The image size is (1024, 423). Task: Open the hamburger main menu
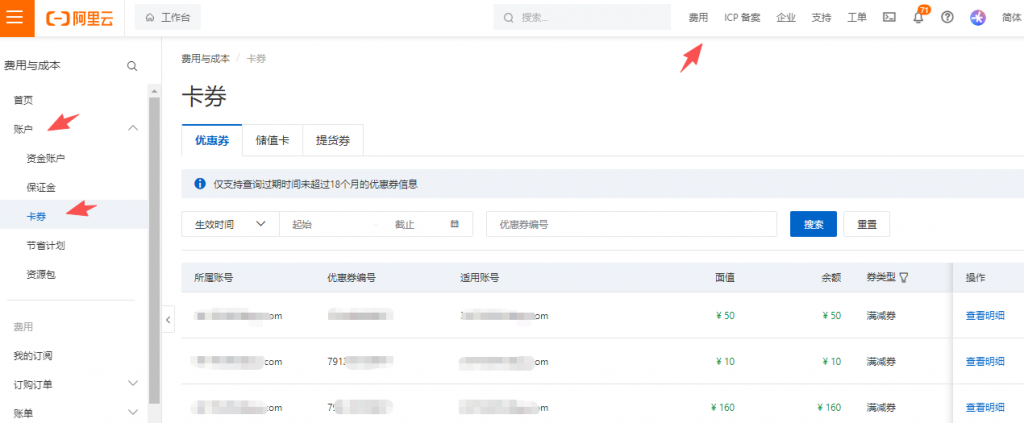coord(16,17)
